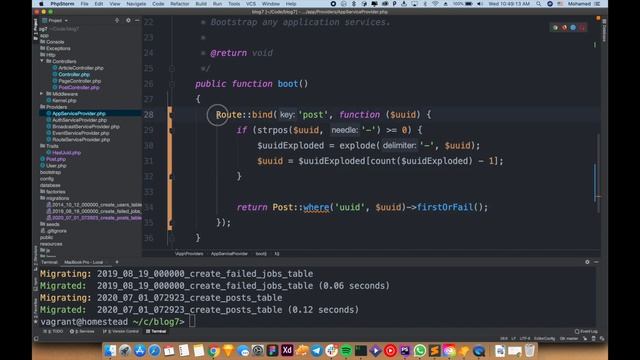Image resolution: width=640 pixels, height=360 pixels.
Task: Open the VCS menu
Action: [251, 4]
